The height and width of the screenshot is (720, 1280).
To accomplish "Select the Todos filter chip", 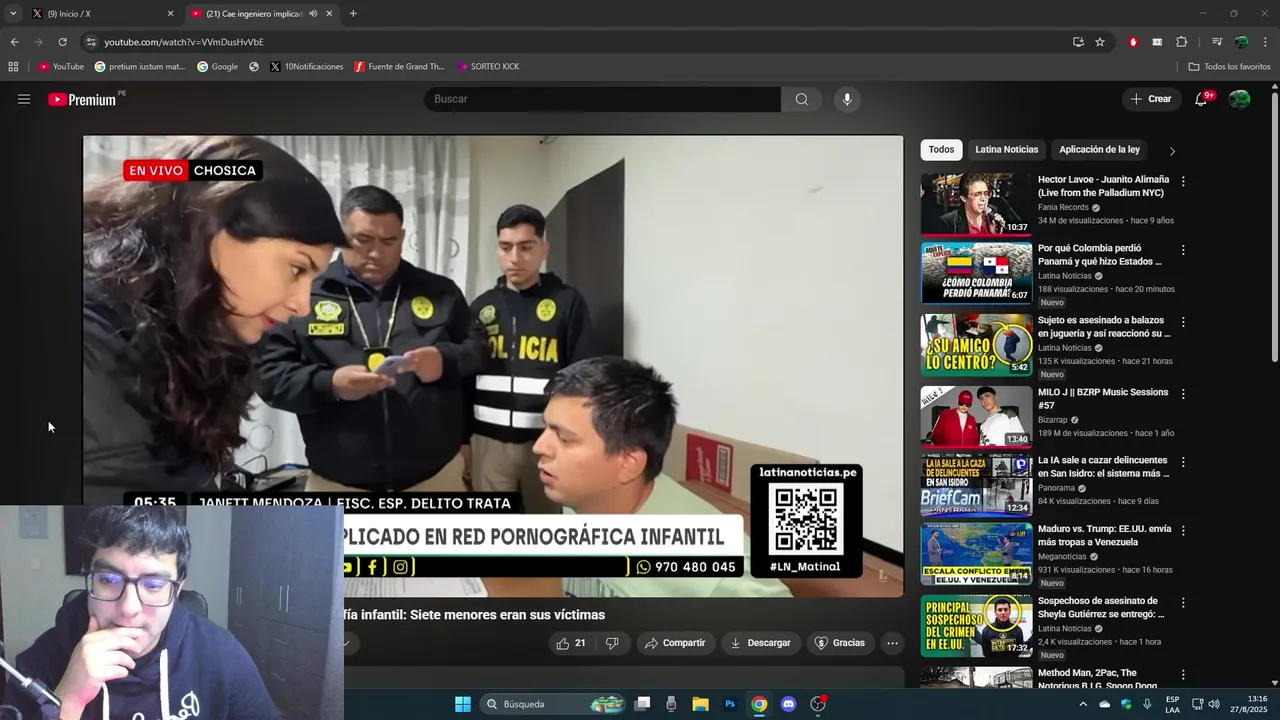I will coord(941,150).
